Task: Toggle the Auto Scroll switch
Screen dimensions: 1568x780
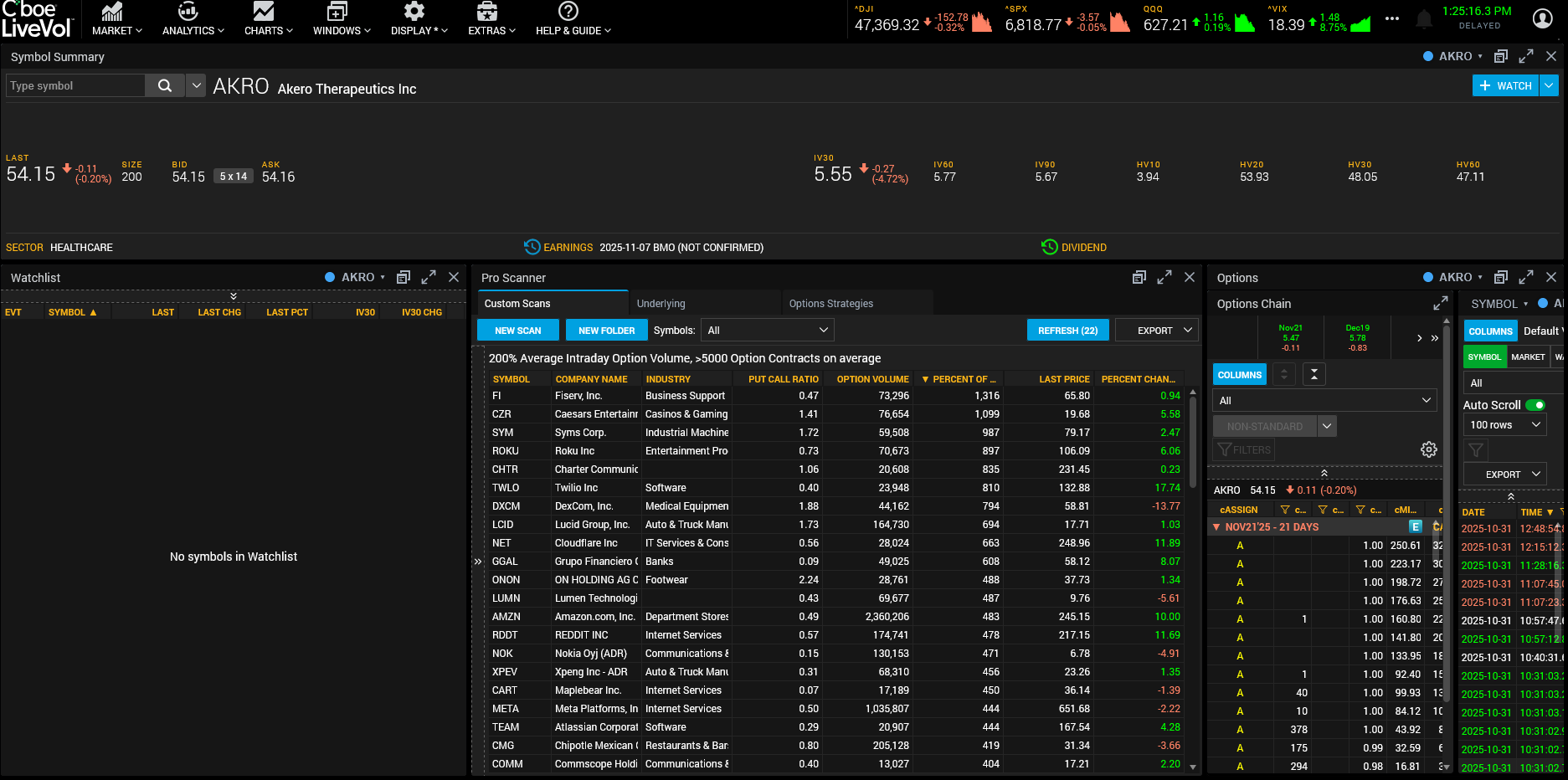Action: tap(1535, 405)
